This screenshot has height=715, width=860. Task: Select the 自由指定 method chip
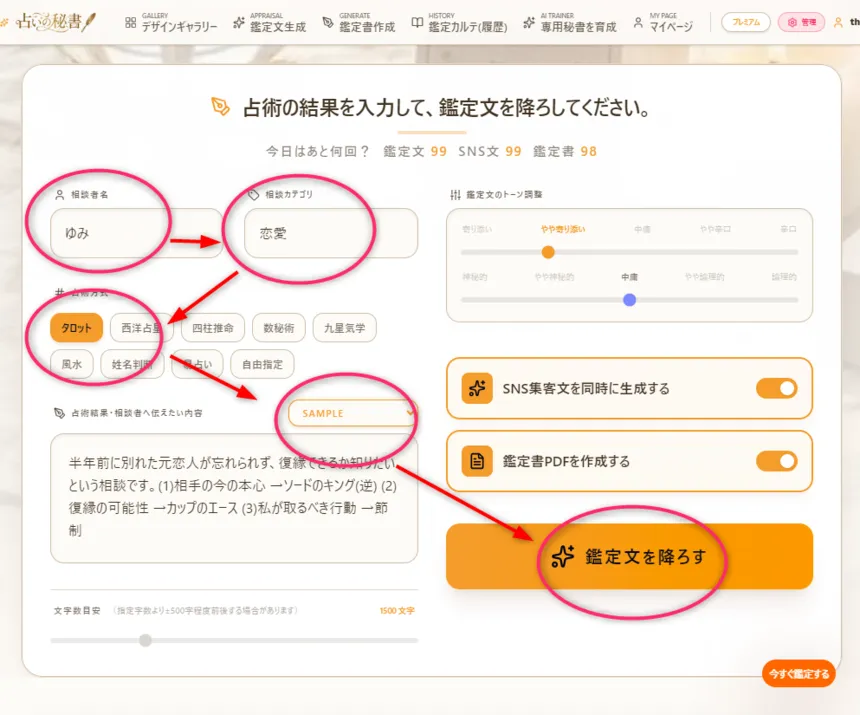(x=262, y=364)
